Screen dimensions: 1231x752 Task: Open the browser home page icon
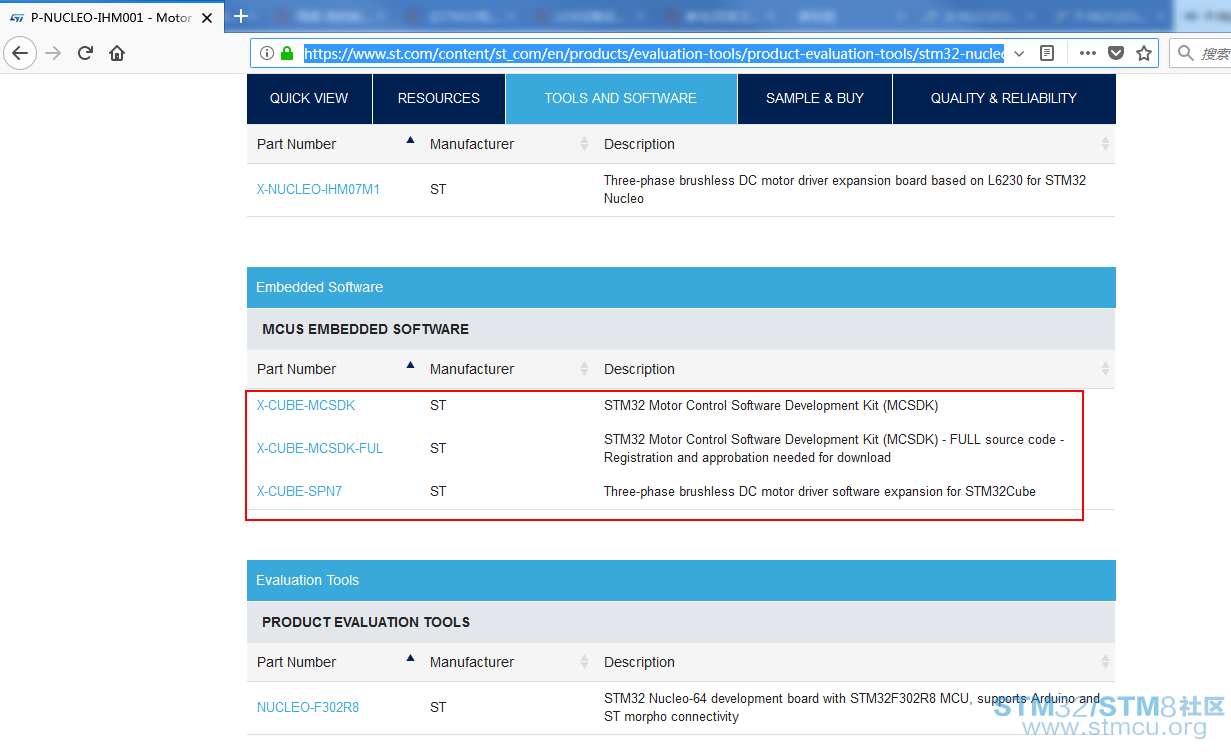[118, 53]
